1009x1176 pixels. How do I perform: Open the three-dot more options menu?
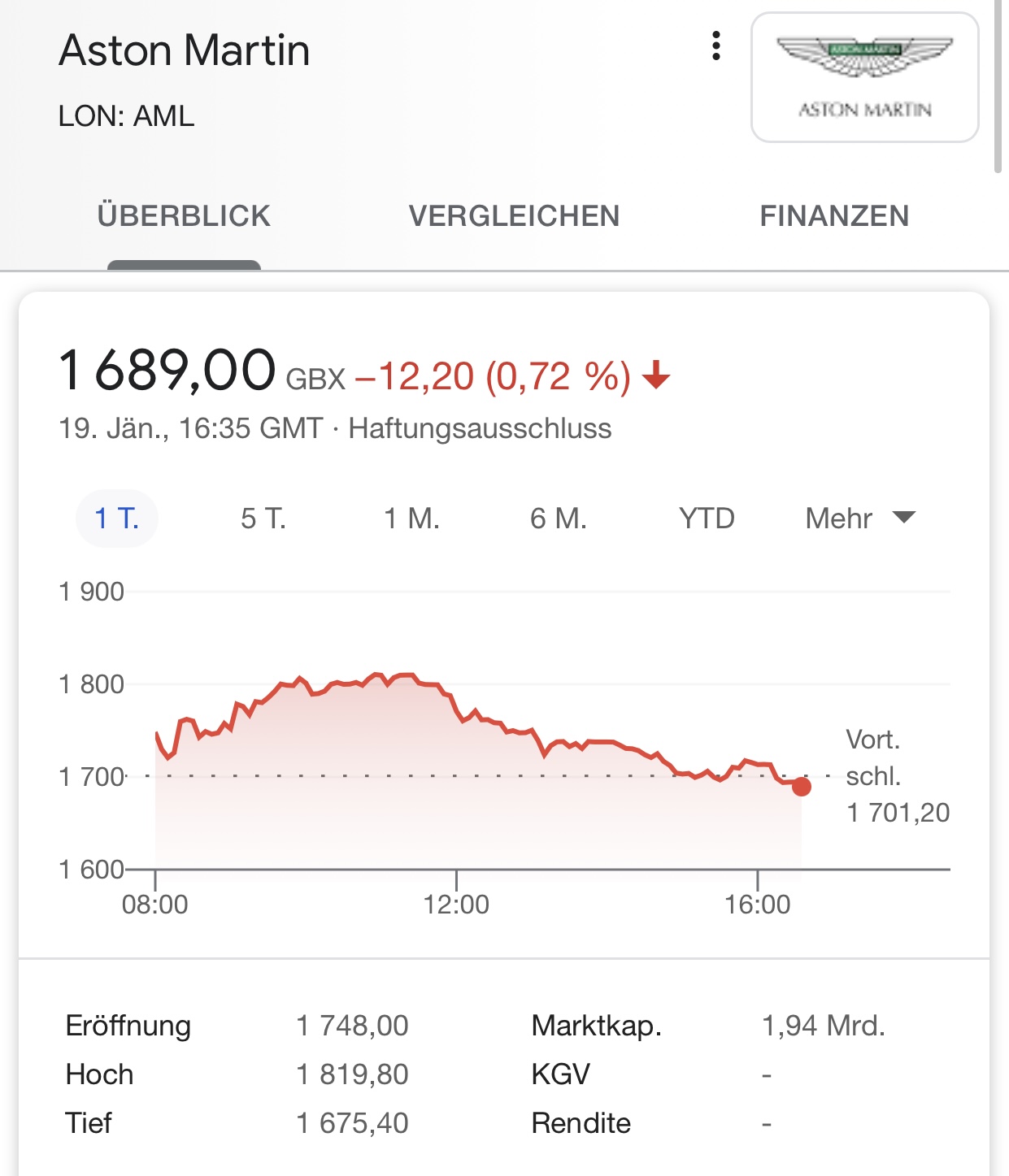coord(715,46)
